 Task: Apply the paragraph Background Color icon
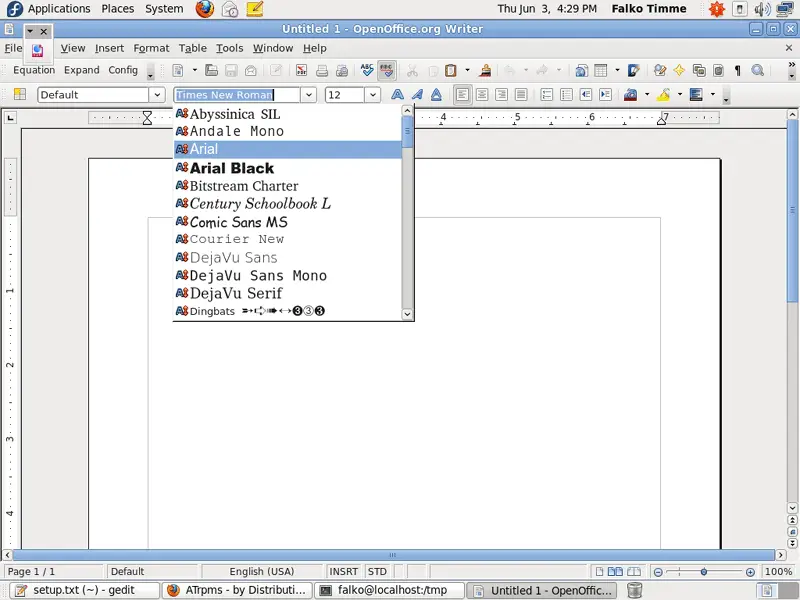696,95
